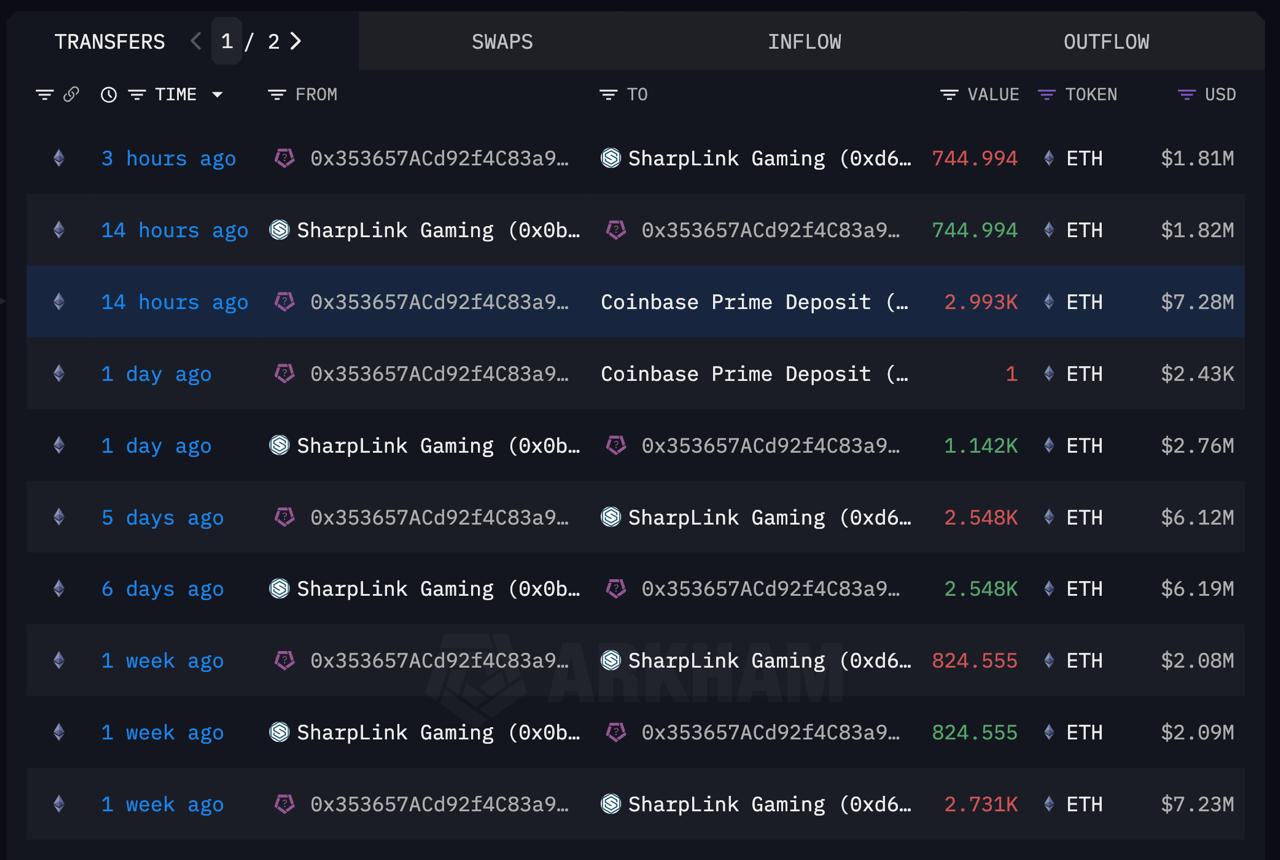Filter by the TO column
The width and height of the screenshot is (1280, 860).
click(608, 95)
